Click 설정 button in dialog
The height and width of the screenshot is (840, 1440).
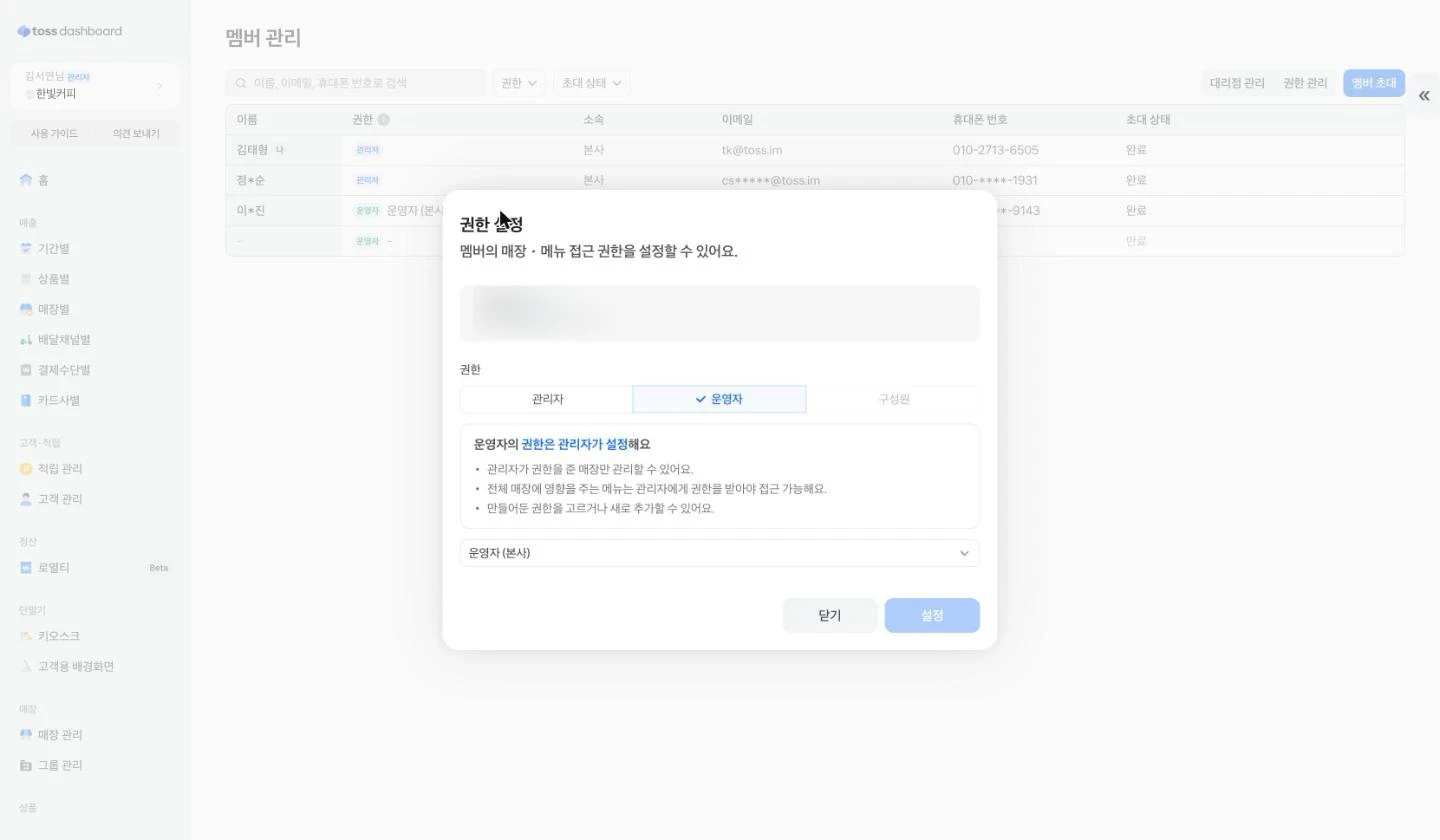click(932, 616)
